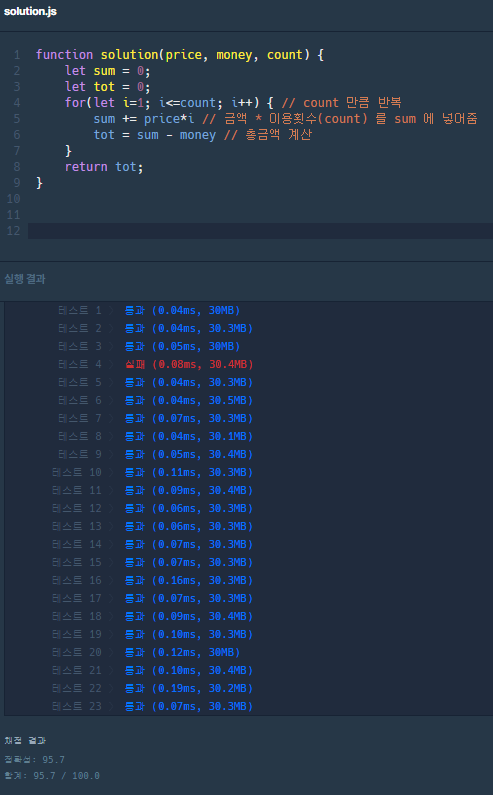Select the 테스트 5 result row

coord(155,382)
